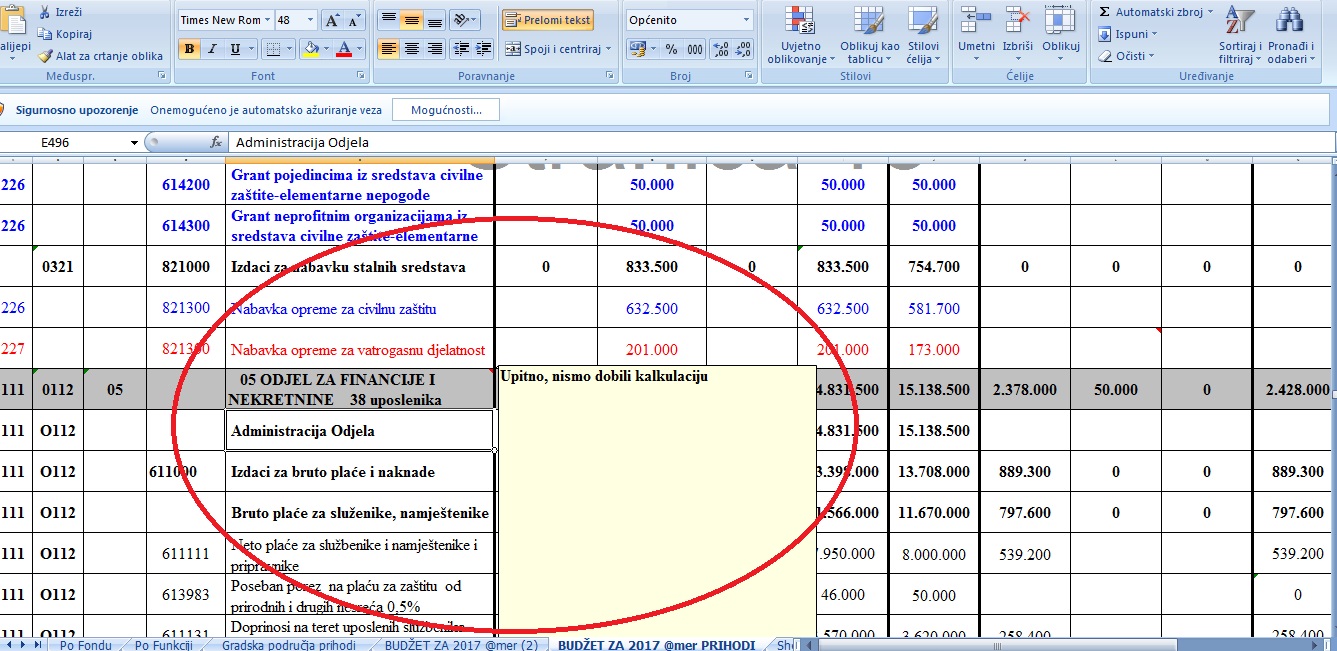
Task: Toggle bold formatting
Action: (x=190, y=48)
